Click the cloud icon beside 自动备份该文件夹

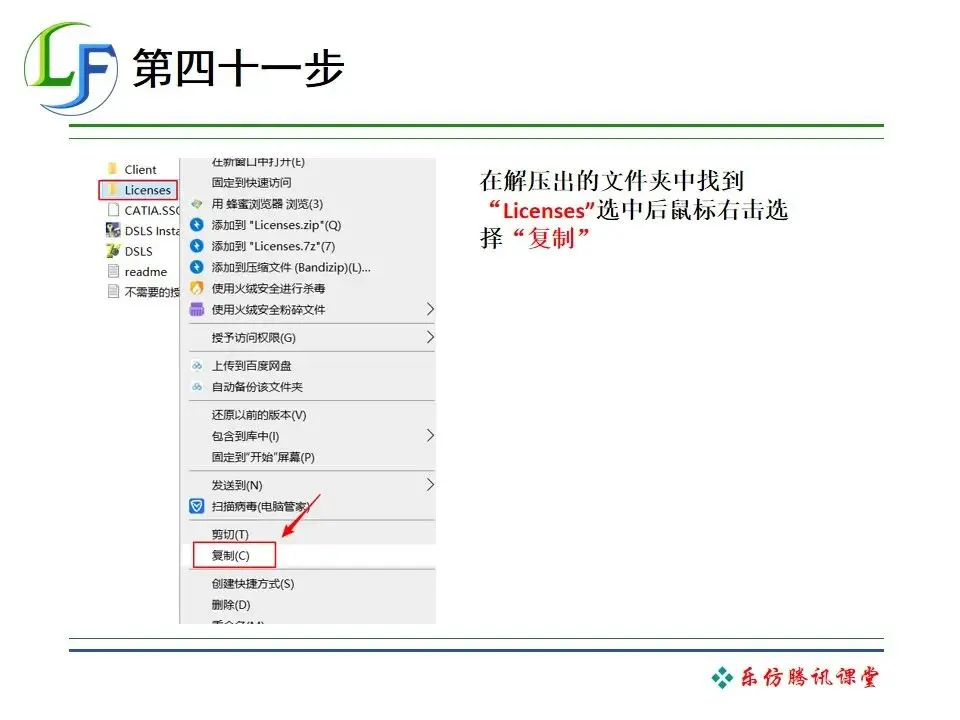pos(197,386)
